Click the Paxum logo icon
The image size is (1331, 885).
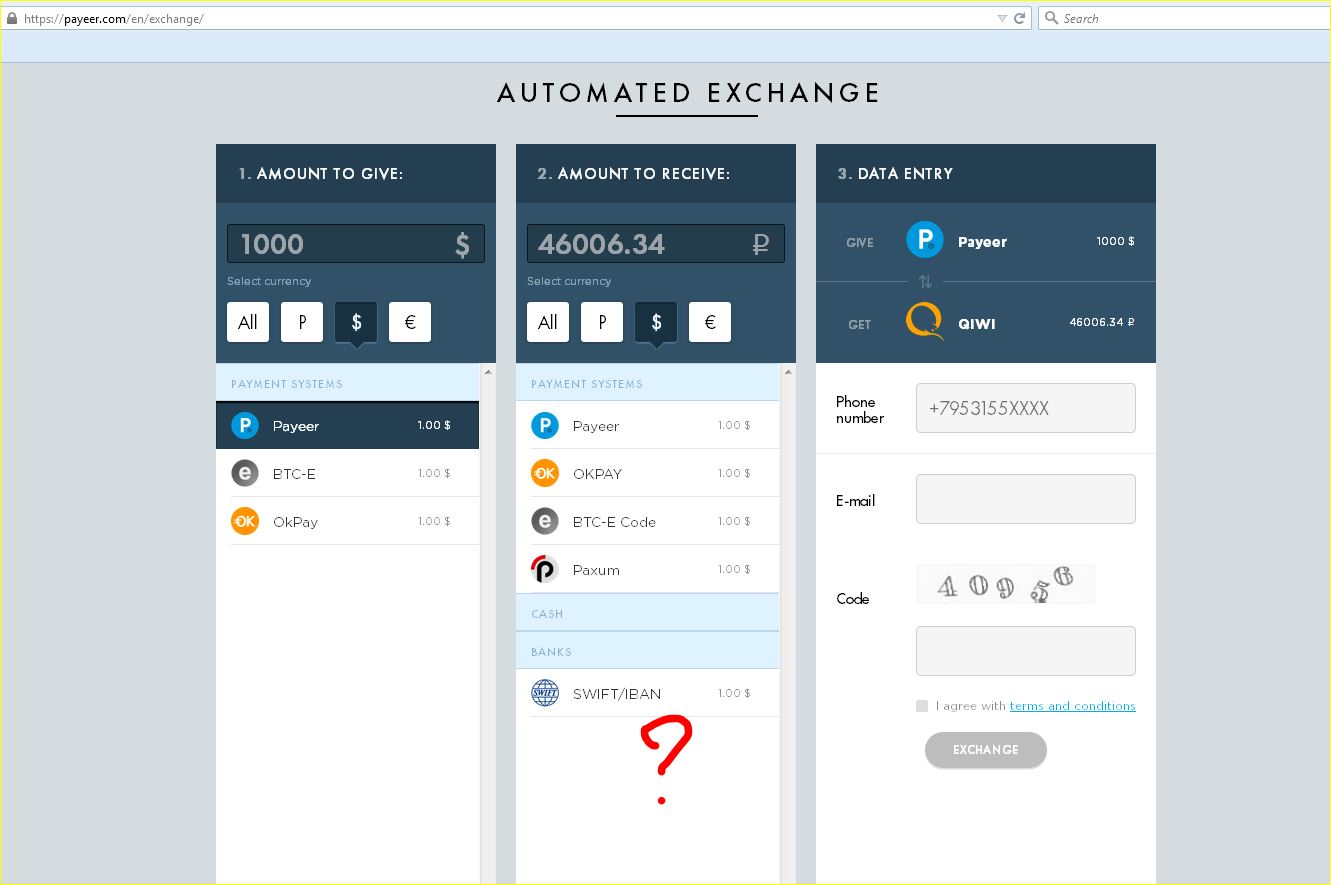(x=544, y=569)
